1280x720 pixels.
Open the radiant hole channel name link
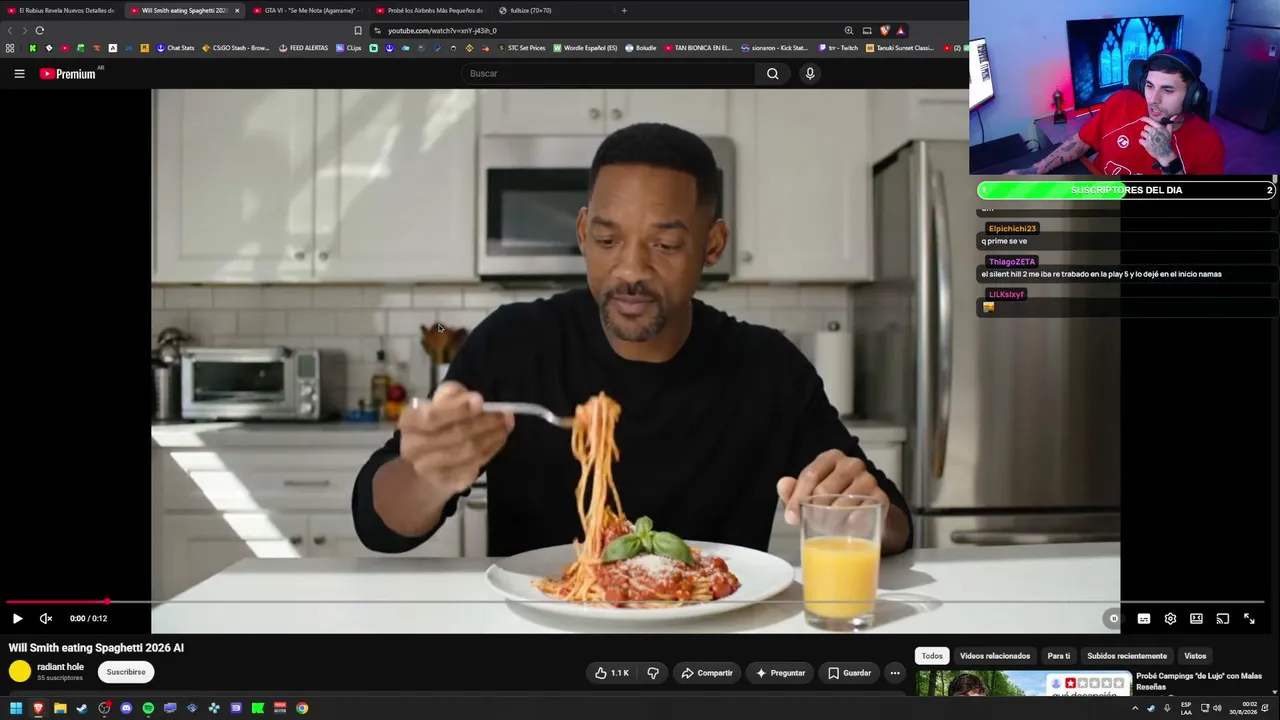tap(60, 667)
